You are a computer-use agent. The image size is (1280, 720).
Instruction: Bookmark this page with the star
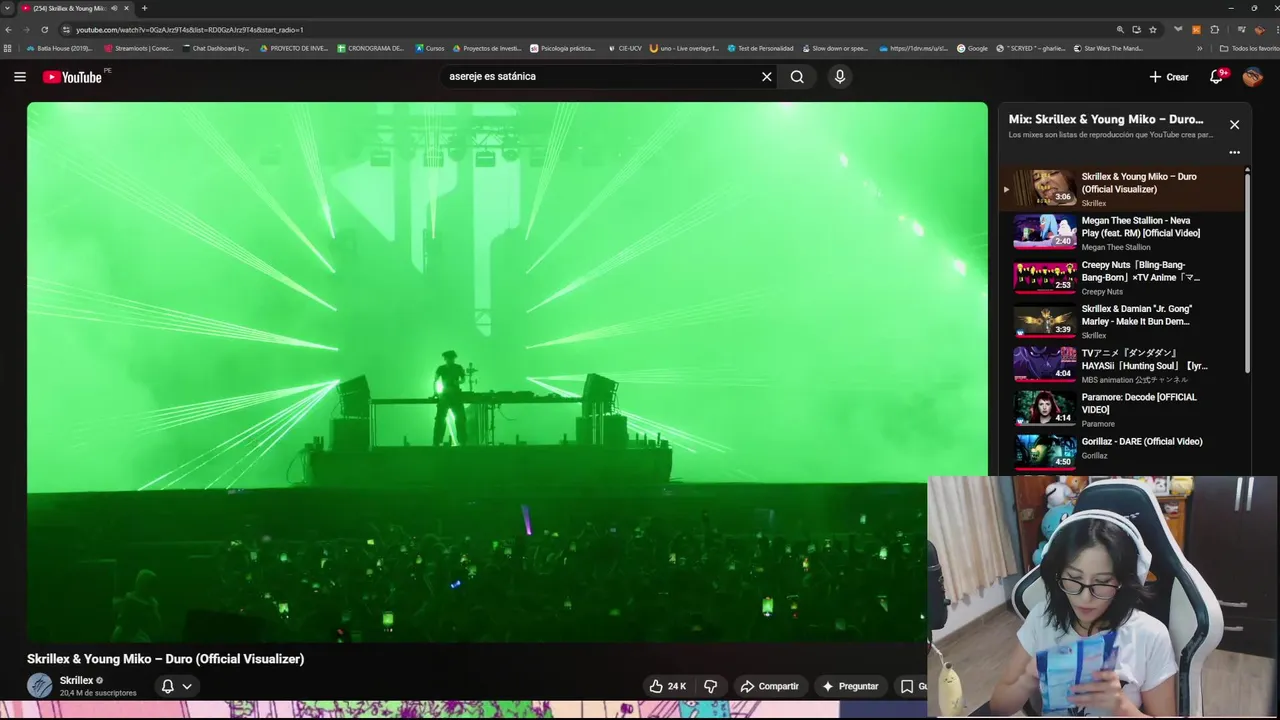[1153, 30]
